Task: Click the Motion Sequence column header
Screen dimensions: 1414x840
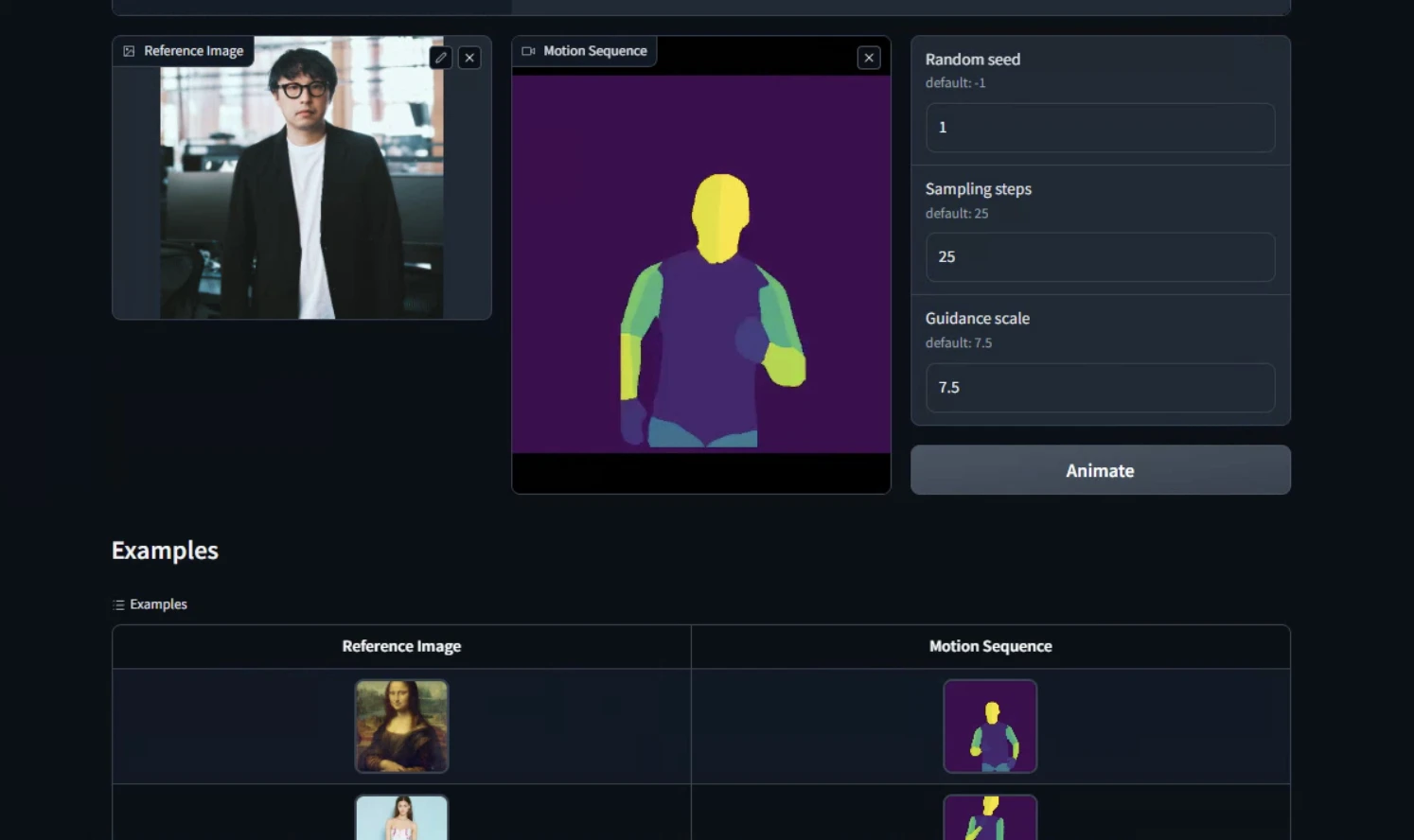Action: (x=990, y=646)
